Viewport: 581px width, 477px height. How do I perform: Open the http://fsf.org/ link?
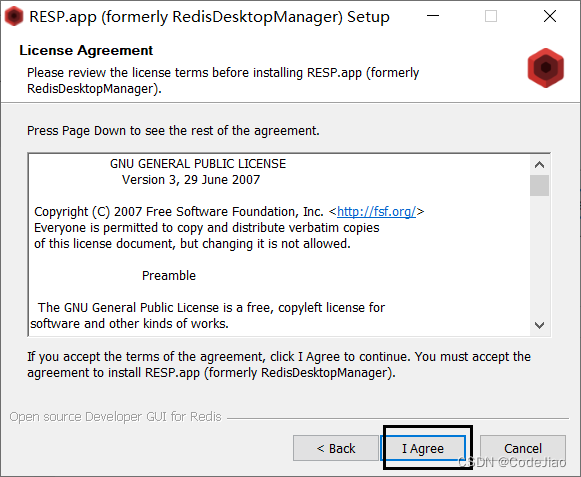(376, 212)
